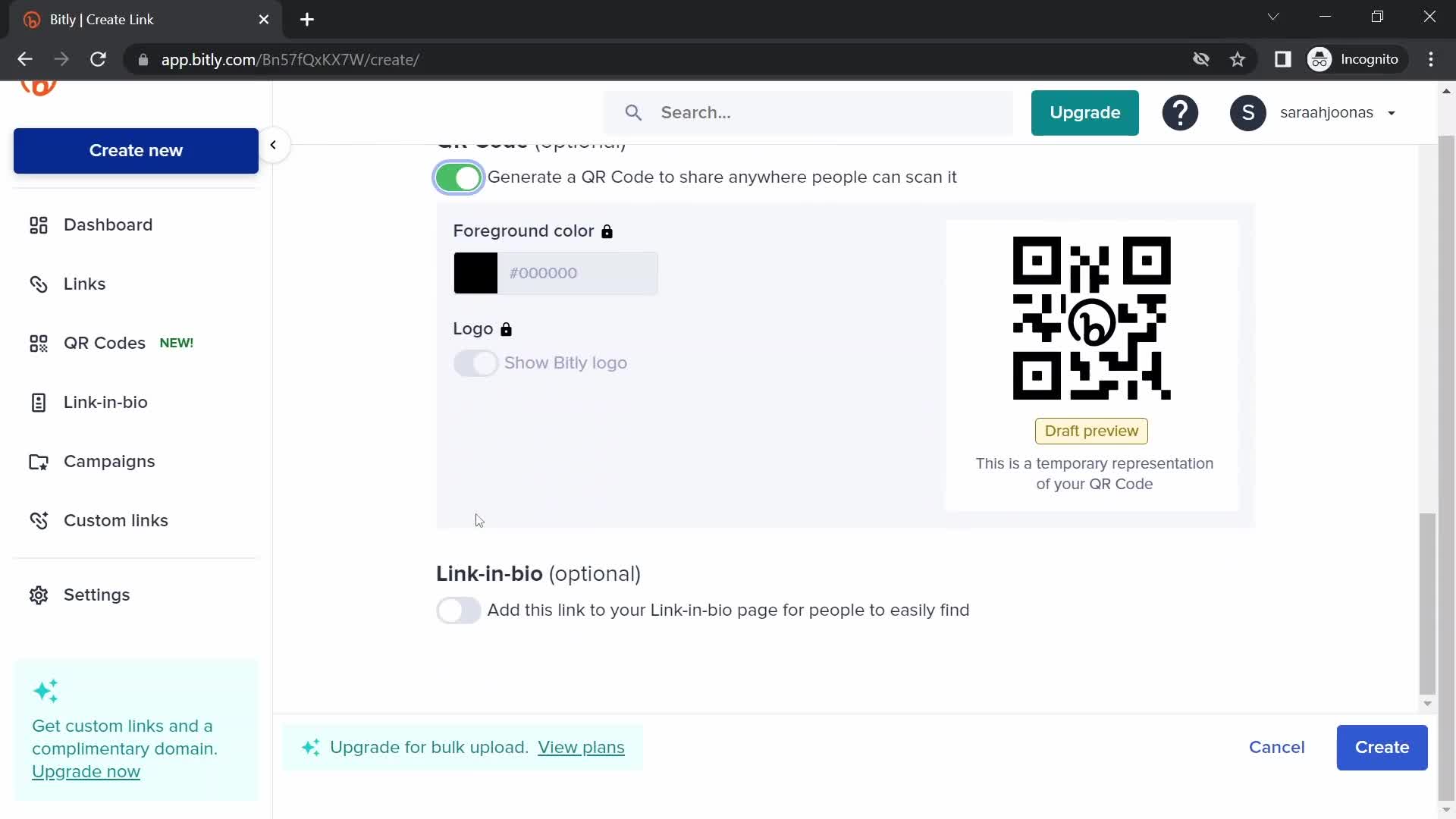Click the Create button to save link

(1382, 747)
